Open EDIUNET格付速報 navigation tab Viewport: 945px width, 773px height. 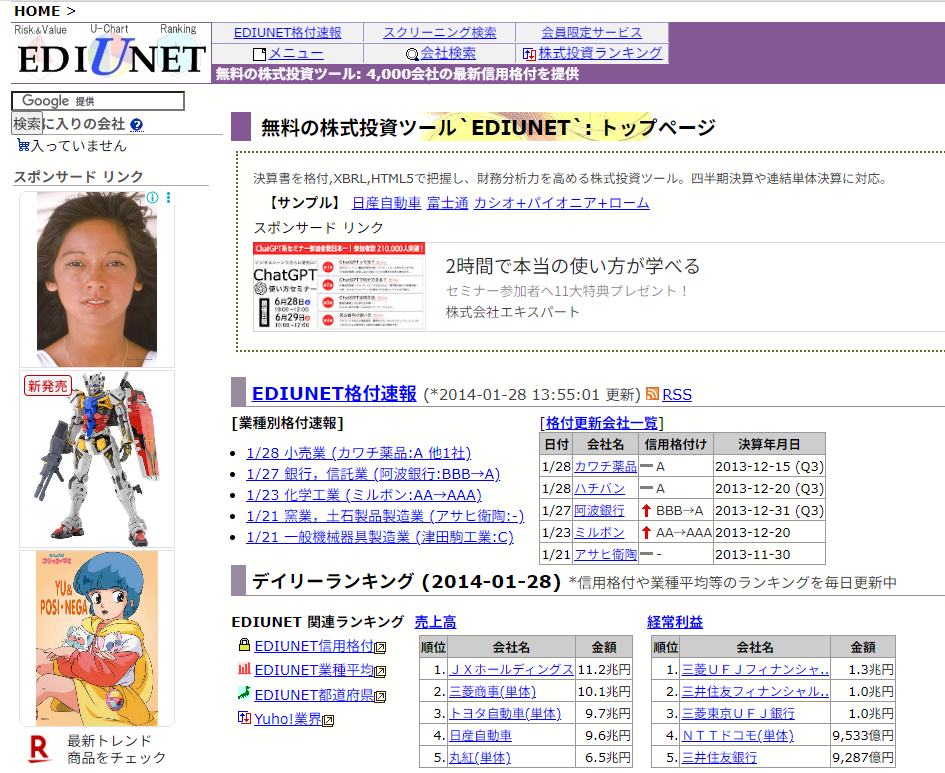click(x=287, y=33)
